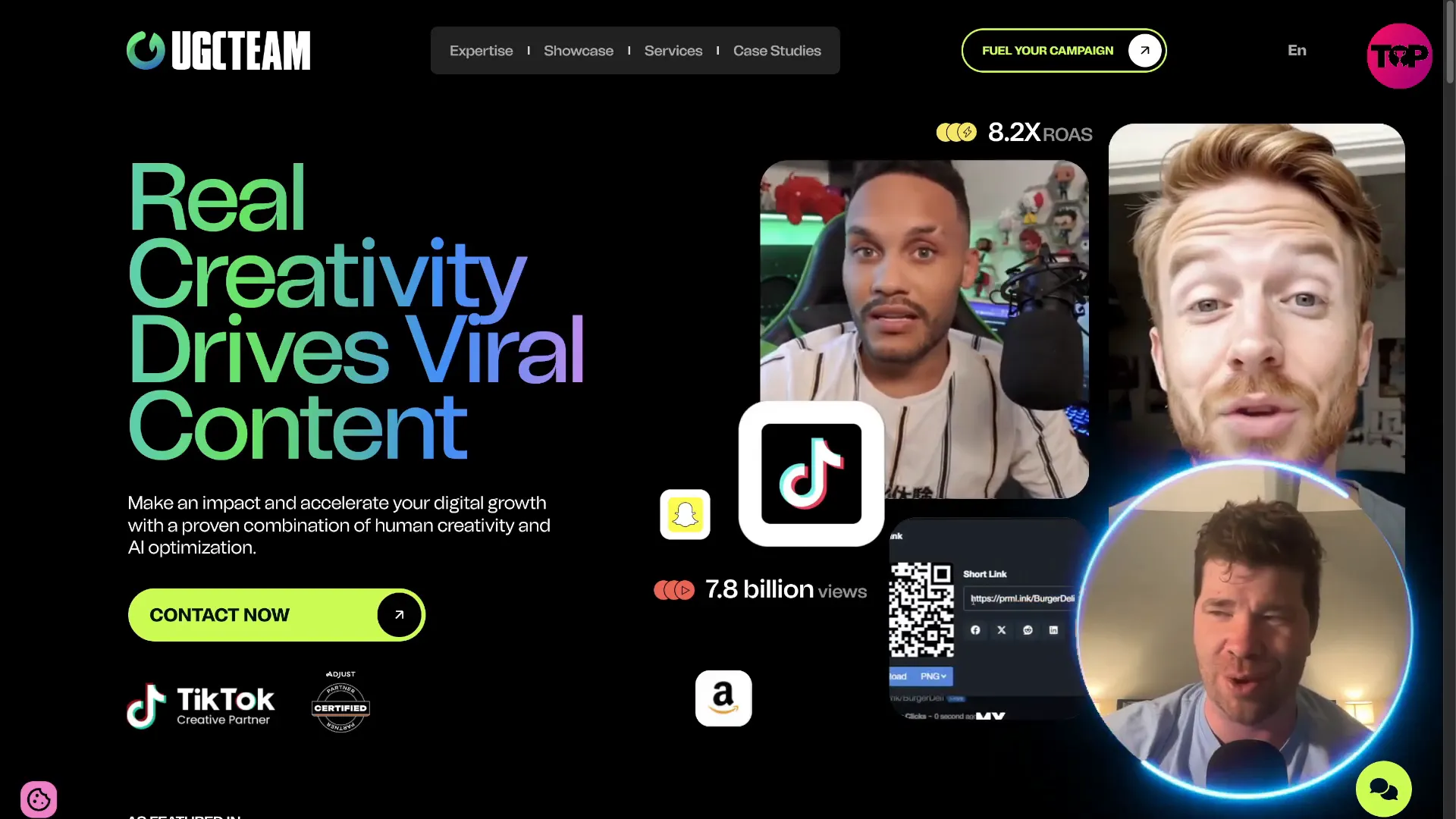The image size is (1456, 819).
Task: Click the arrow icon in Fuel Your Campaign
Action: (x=1144, y=51)
